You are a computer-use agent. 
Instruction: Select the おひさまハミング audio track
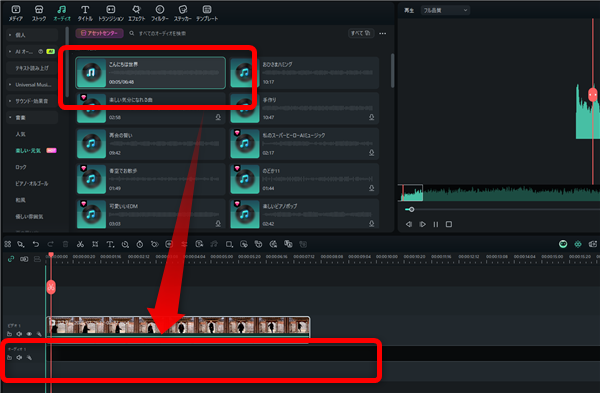pos(304,73)
